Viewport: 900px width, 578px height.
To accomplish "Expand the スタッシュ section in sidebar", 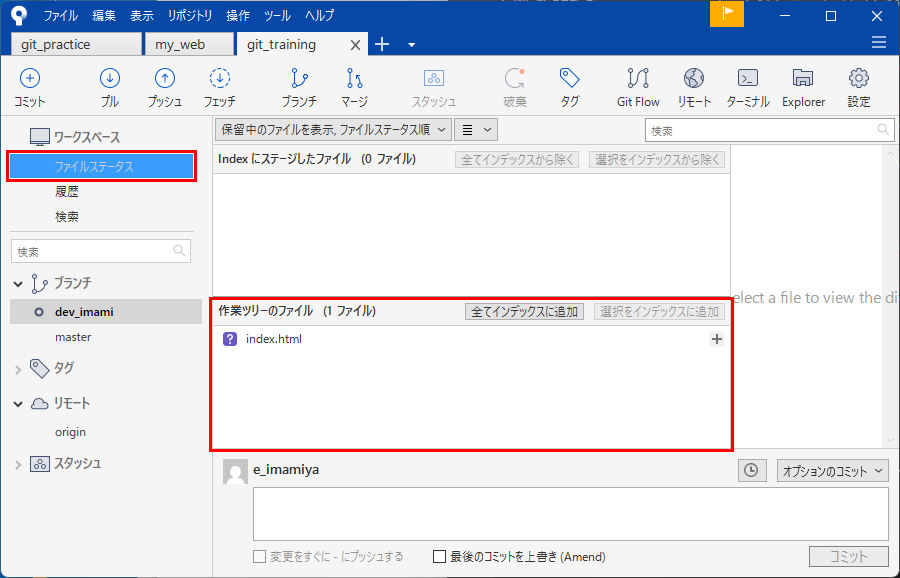I will (x=18, y=464).
